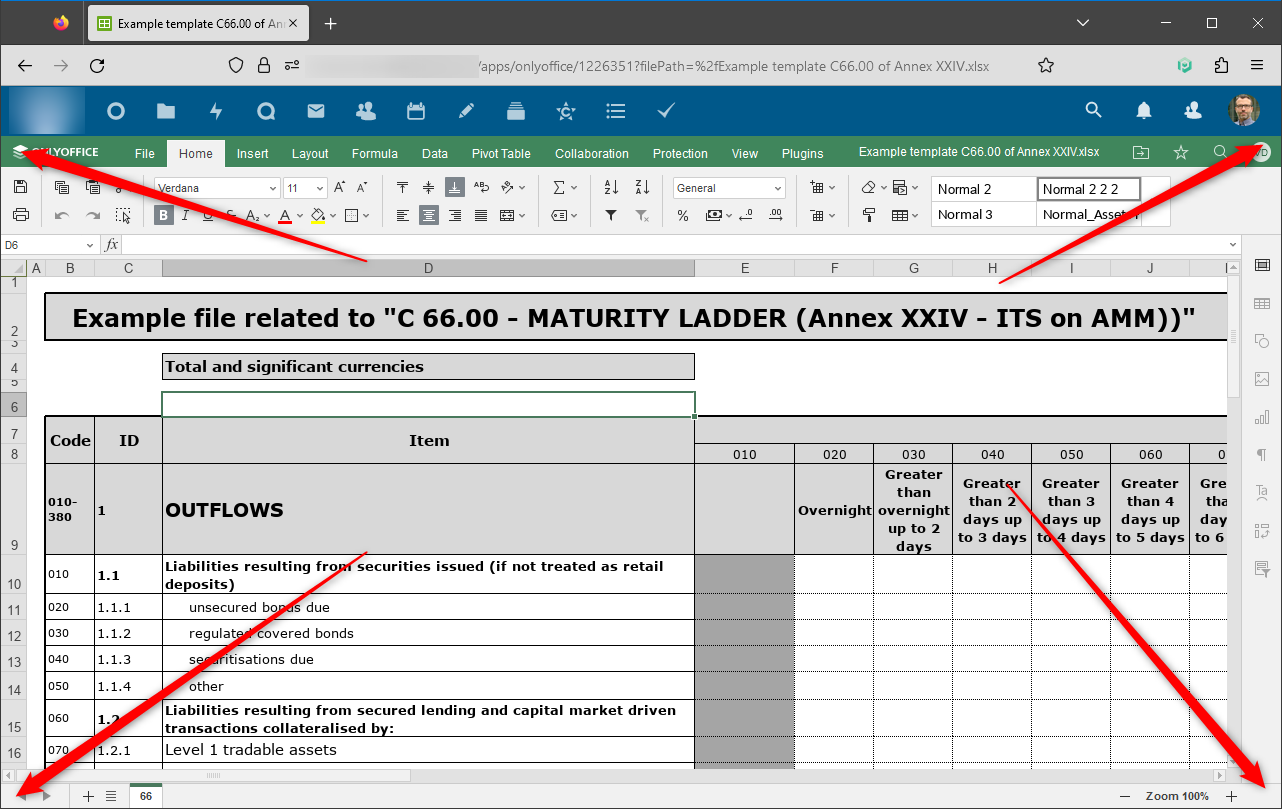Image resolution: width=1282 pixels, height=809 pixels.
Task: Open the Shape settings panel in right sidebar
Action: pos(1262,341)
